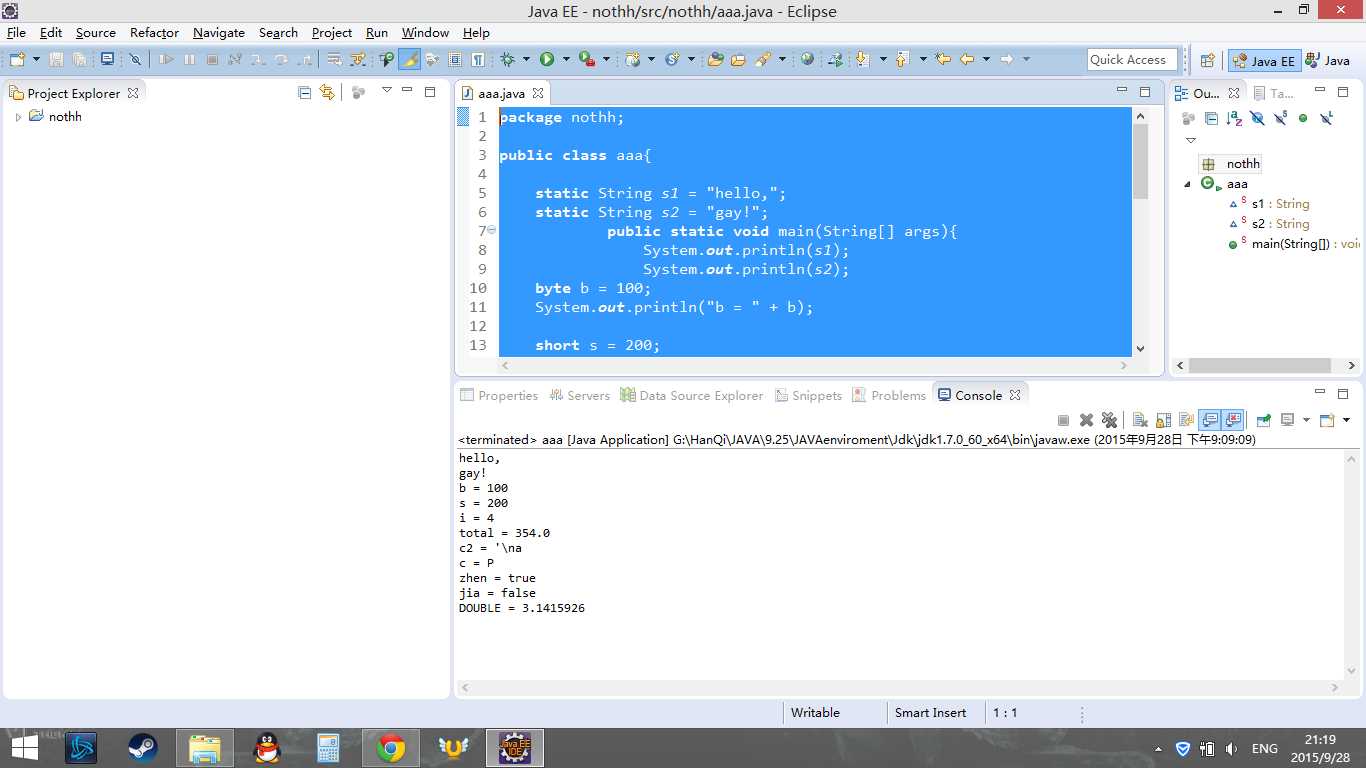Collapse the aaa class in Outline
This screenshot has width=1366, height=768.
(1188, 184)
